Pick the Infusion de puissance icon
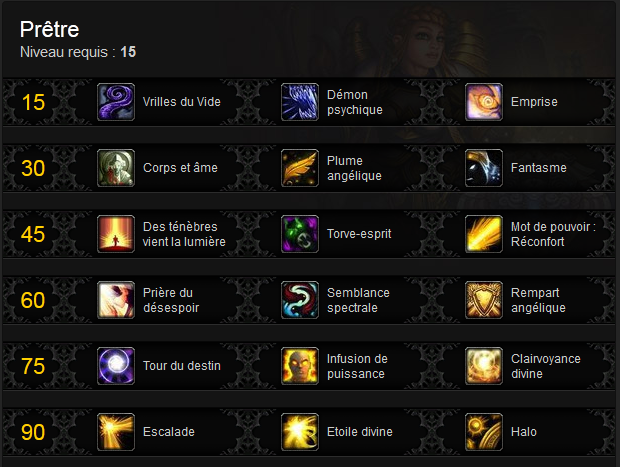The height and width of the screenshot is (467, 620). click(x=300, y=366)
